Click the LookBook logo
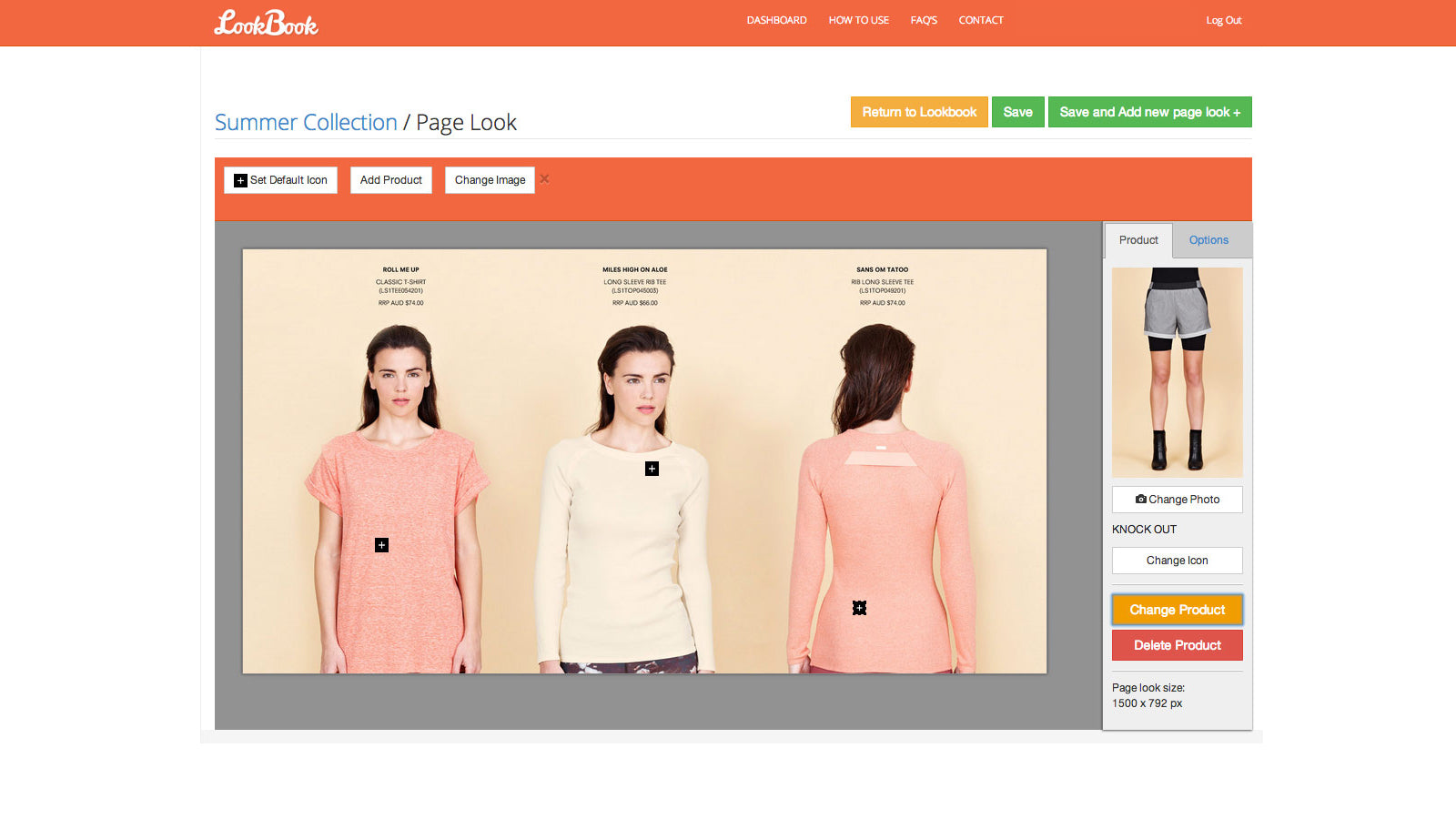 tap(266, 22)
